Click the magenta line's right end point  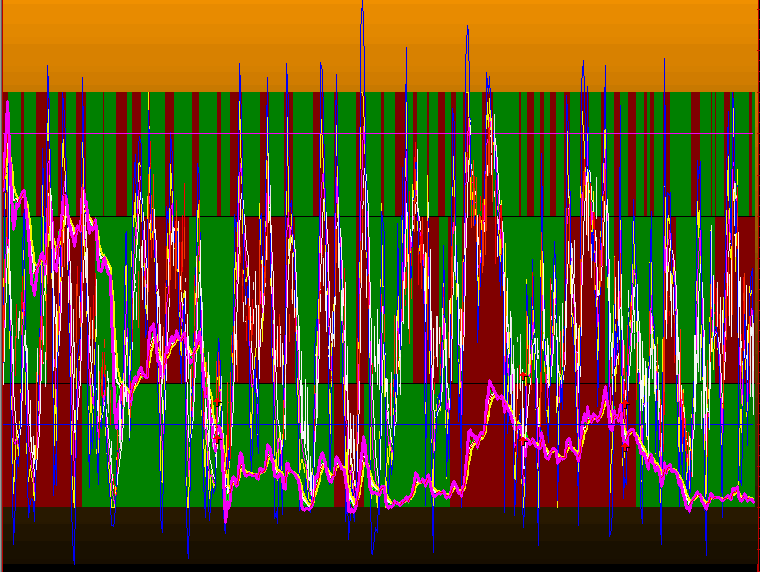pos(752,502)
